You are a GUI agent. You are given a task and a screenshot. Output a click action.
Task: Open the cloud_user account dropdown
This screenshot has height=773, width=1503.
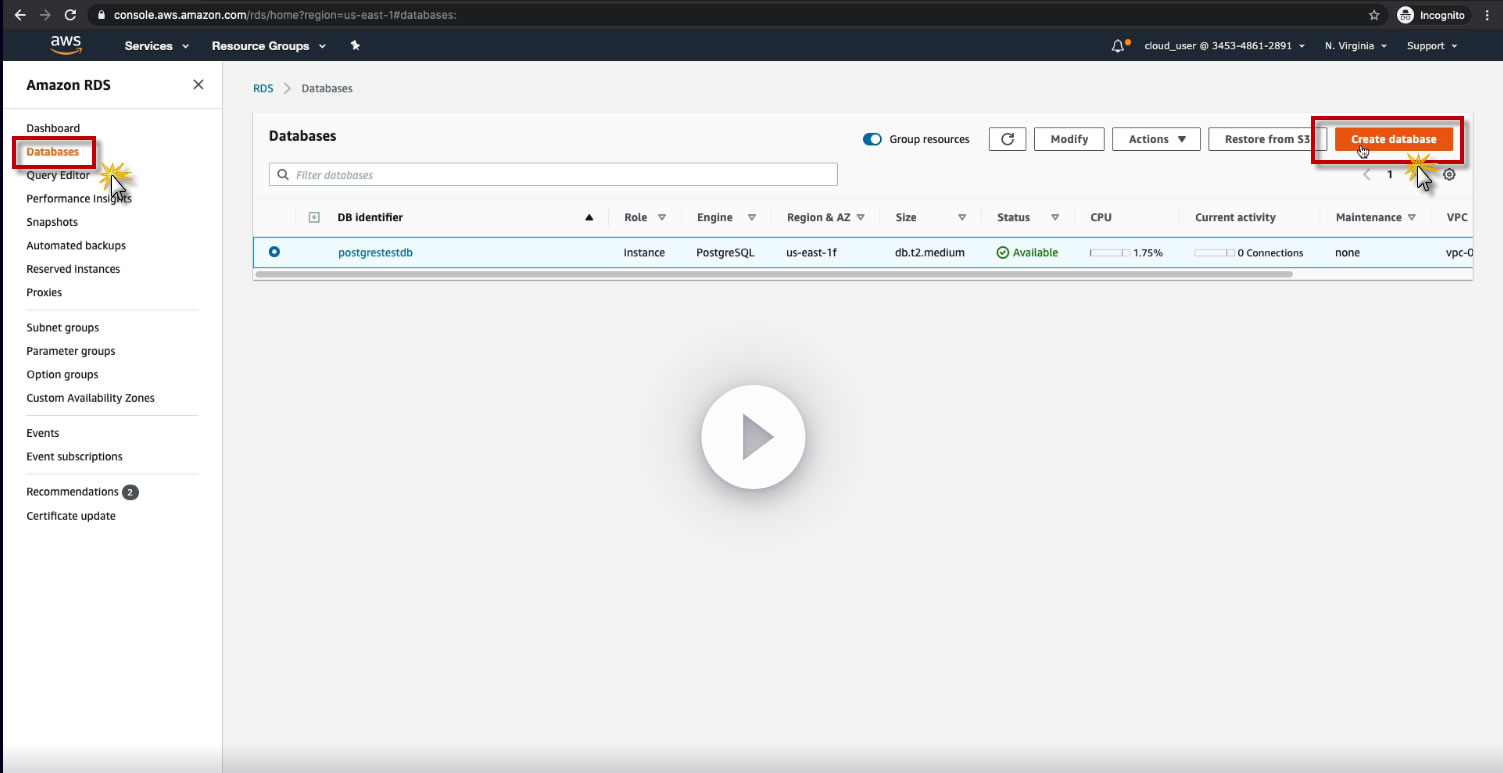tap(1224, 46)
